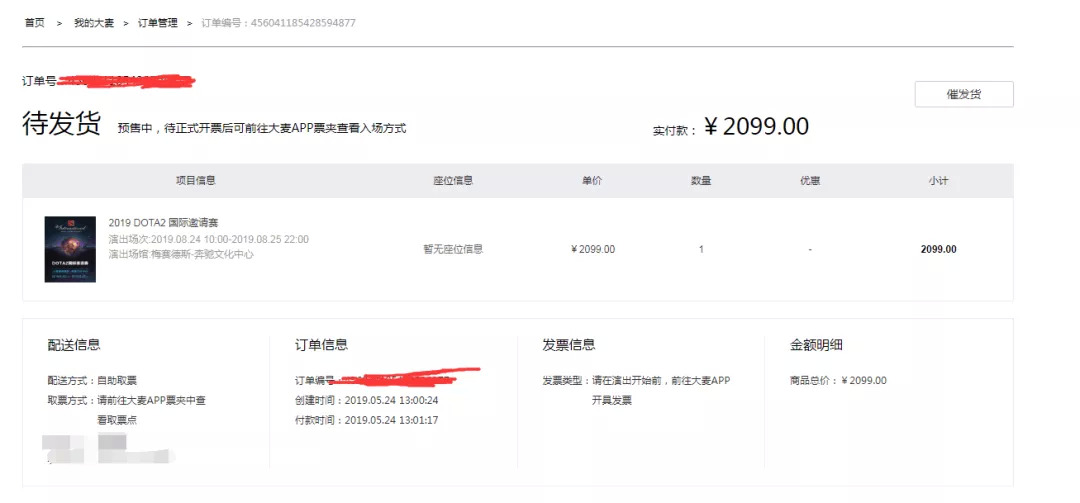The image size is (1080, 503).
Task: Select the 座位信息 column header
Action: pyautogui.click(x=453, y=181)
